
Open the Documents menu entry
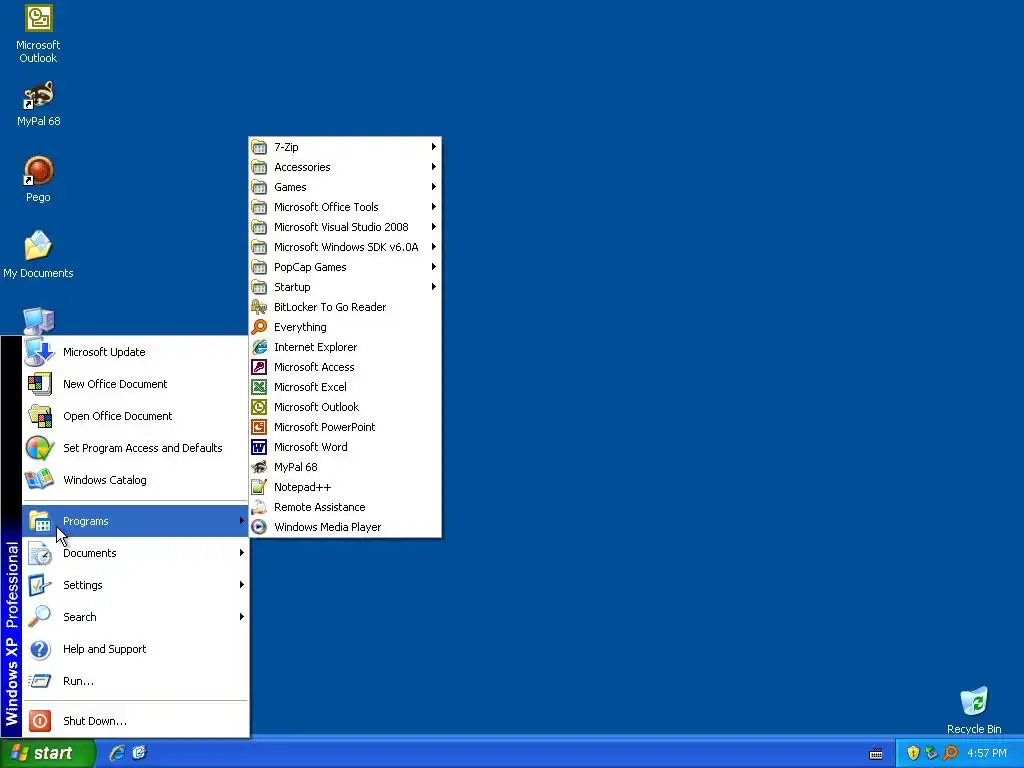tap(135, 553)
